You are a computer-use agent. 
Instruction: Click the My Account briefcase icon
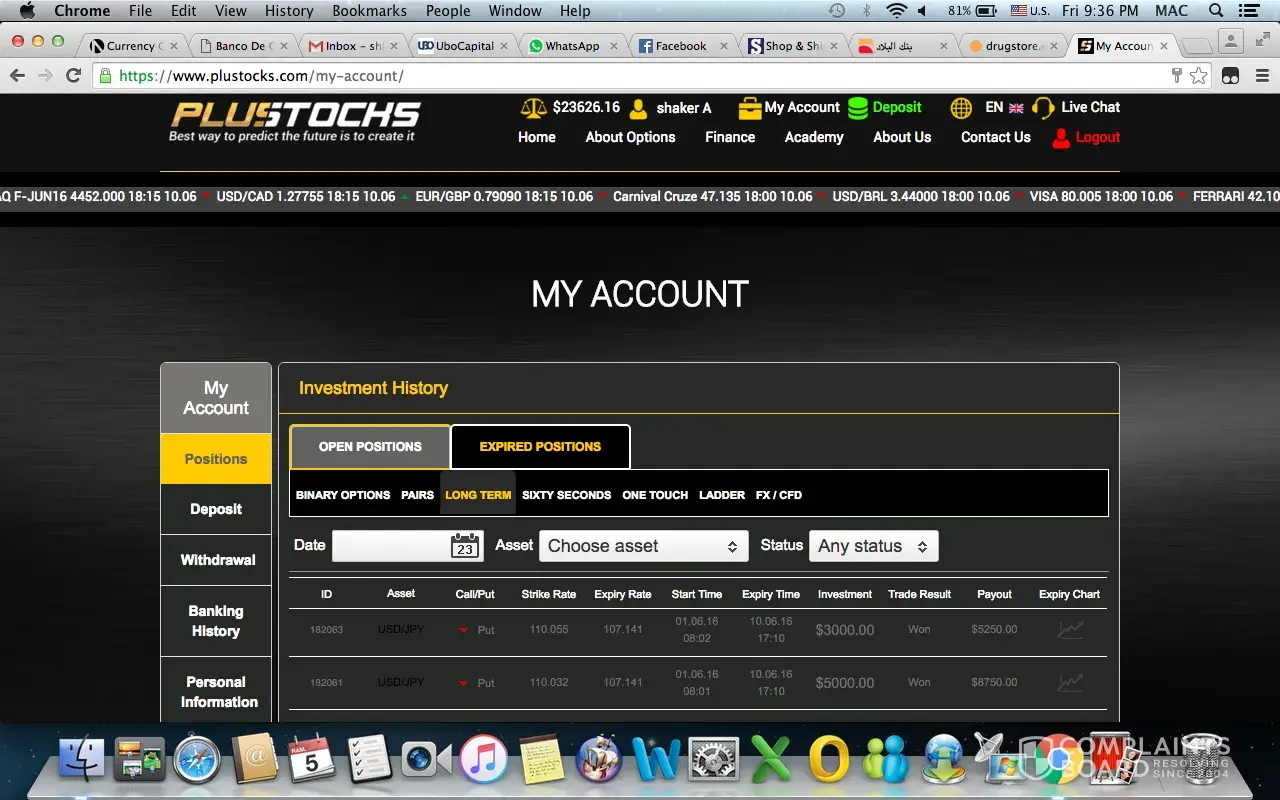tap(749, 108)
